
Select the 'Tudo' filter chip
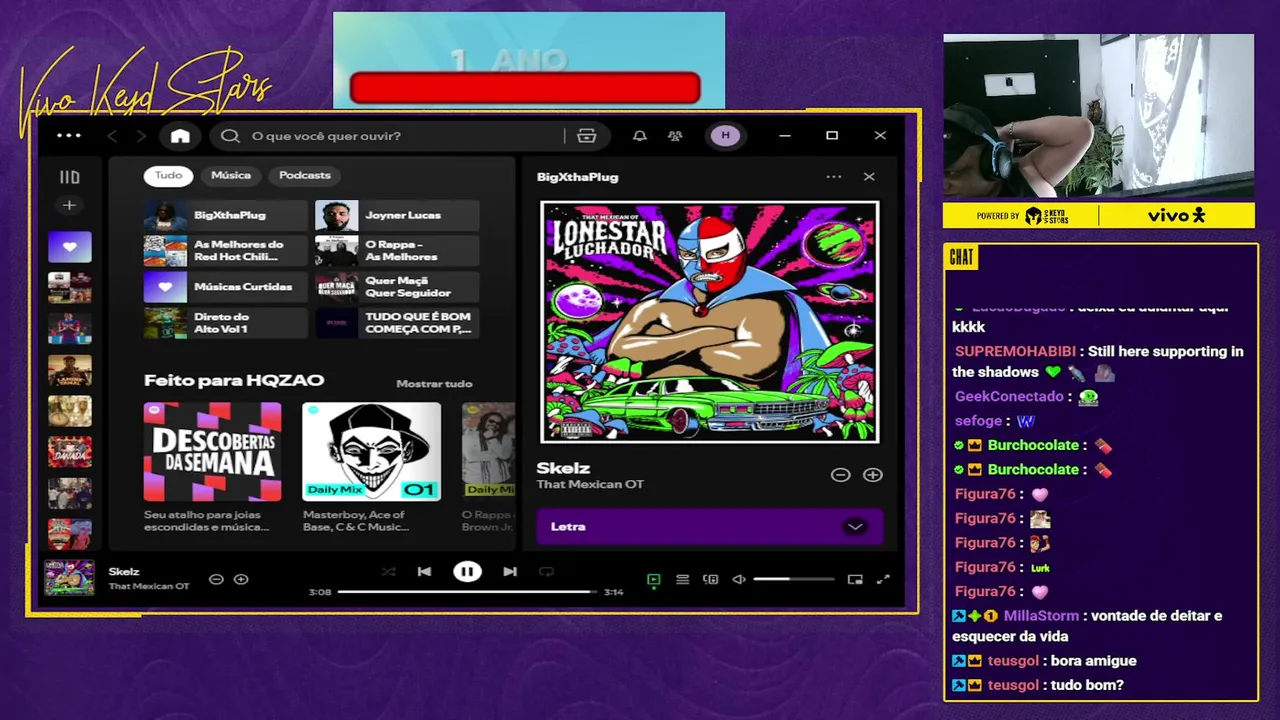point(168,175)
